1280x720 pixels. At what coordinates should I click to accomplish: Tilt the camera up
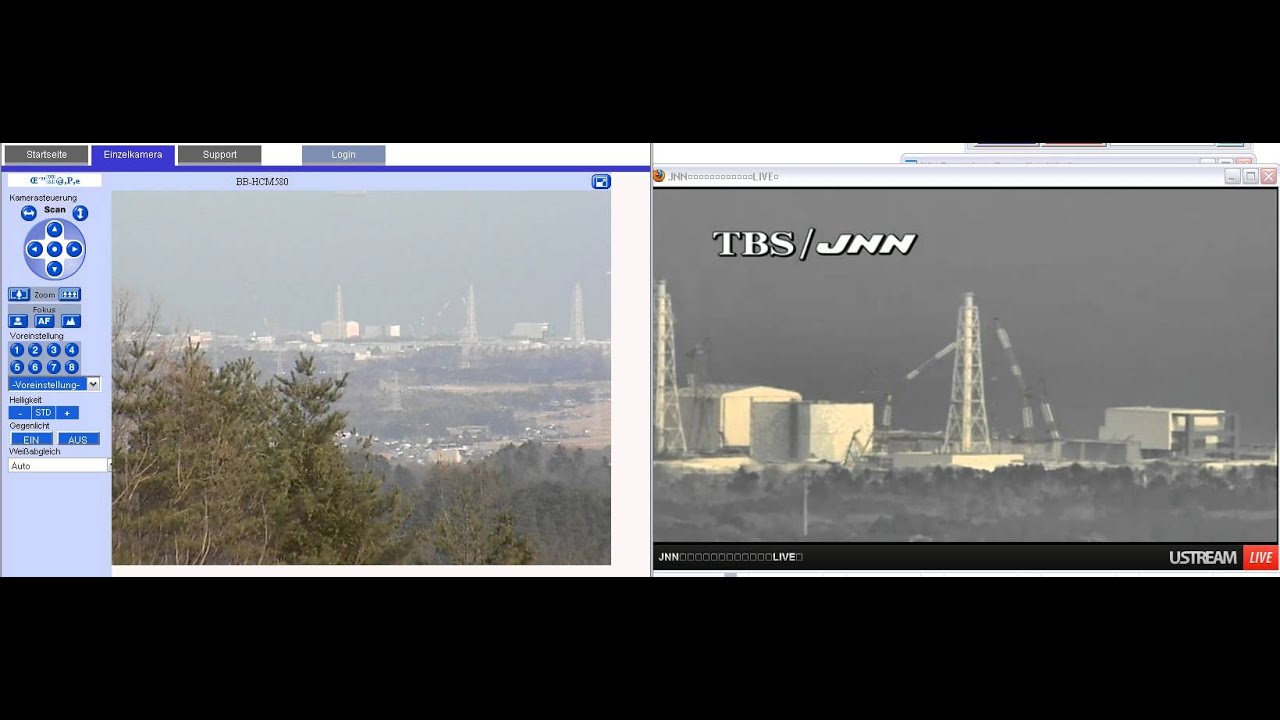tap(54, 230)
